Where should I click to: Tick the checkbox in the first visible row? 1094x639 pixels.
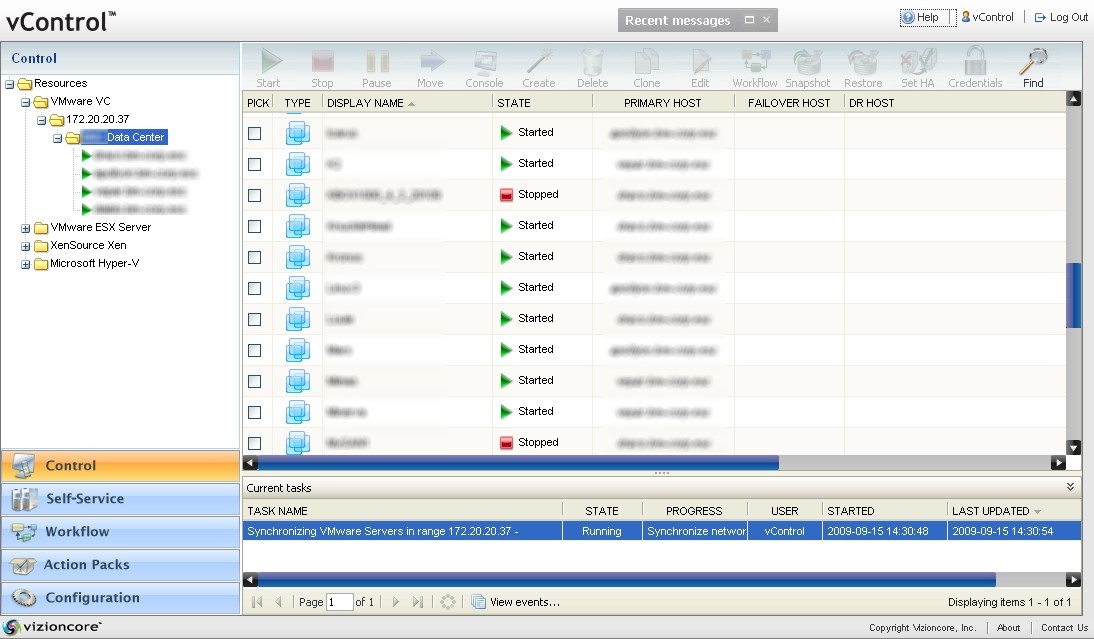(255, 133)
